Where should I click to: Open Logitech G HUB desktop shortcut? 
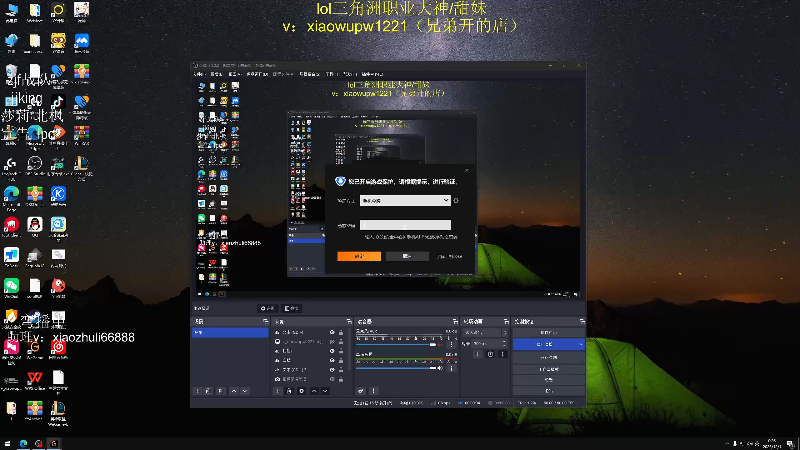point(11,166)
